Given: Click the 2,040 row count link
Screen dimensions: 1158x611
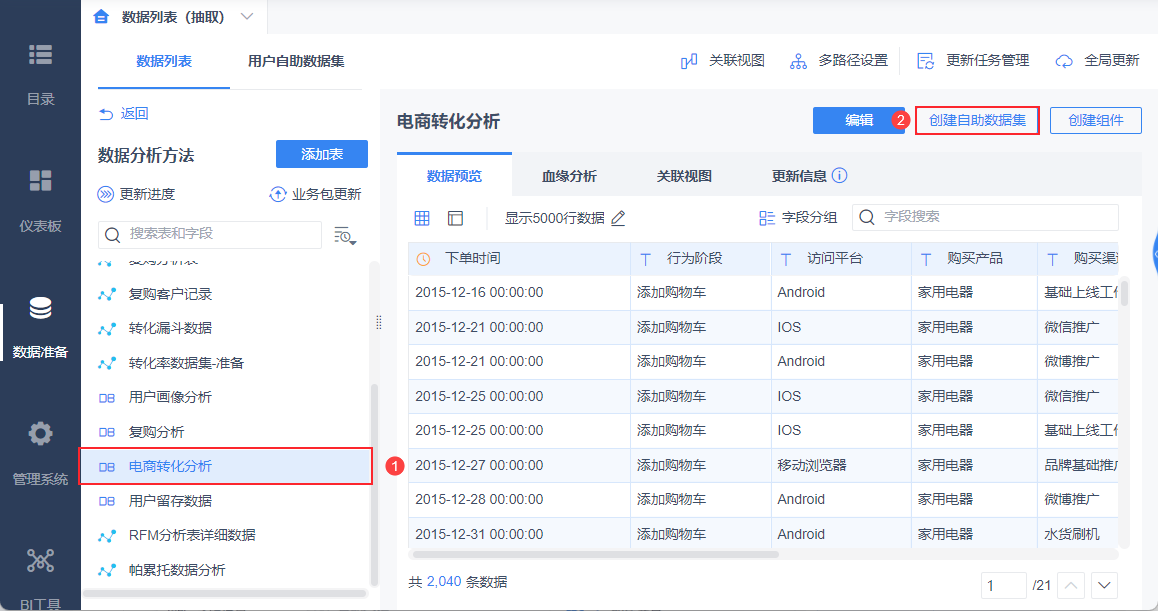Looking at the screenshot, I should [444, 581].
